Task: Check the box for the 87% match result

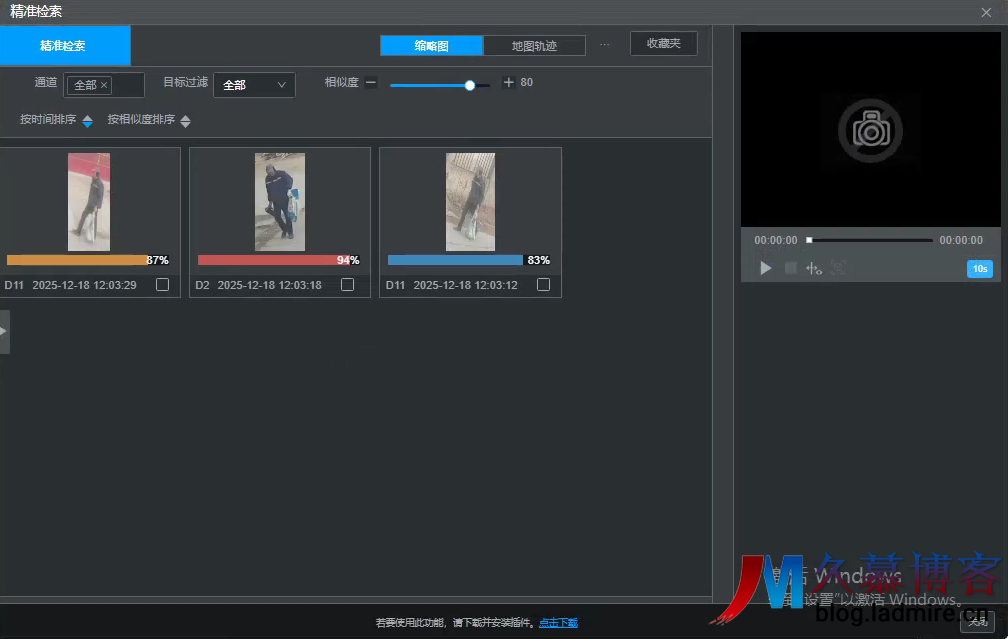Action: (163, 285)
